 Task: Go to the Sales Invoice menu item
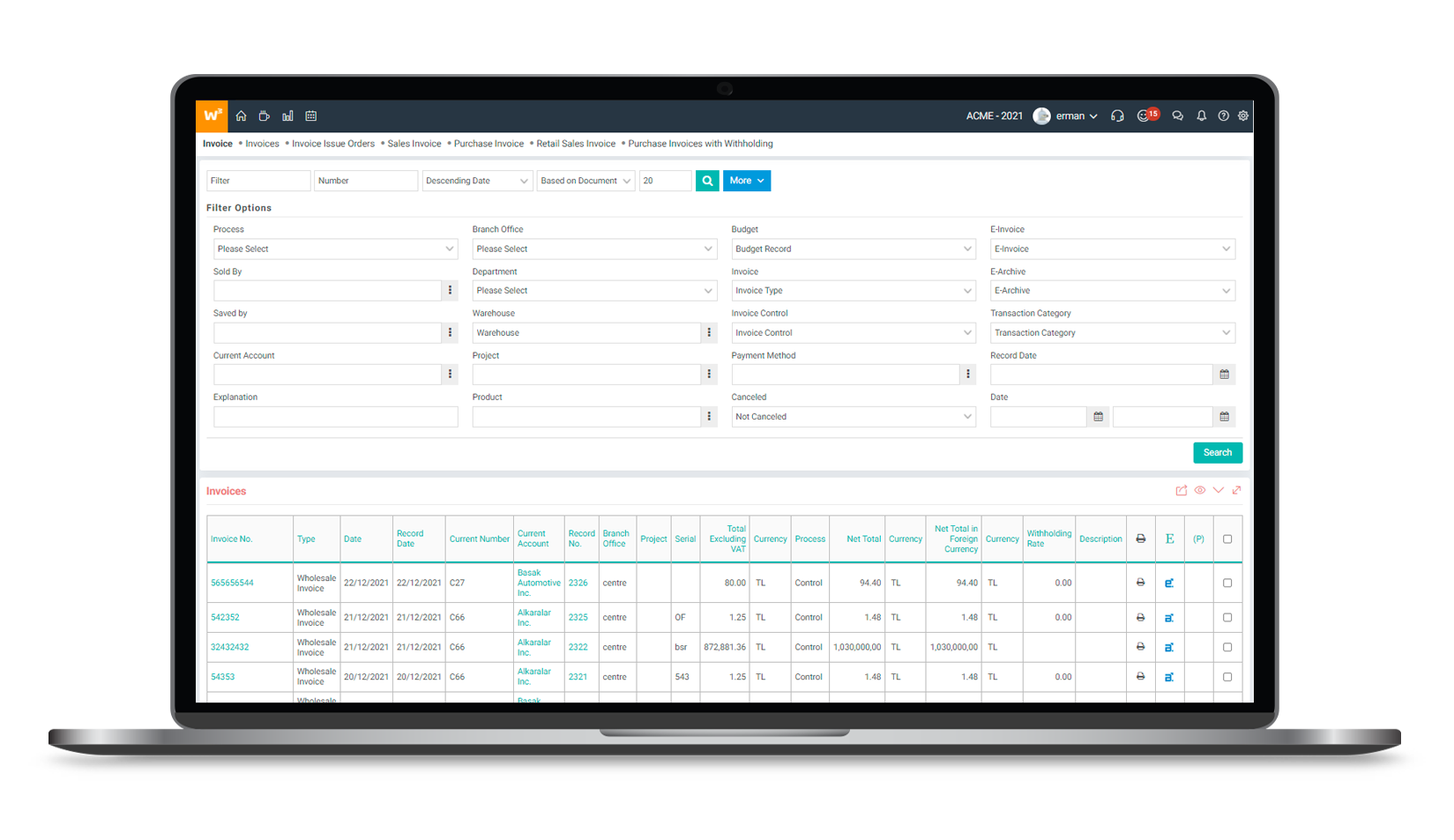point(414,144)
